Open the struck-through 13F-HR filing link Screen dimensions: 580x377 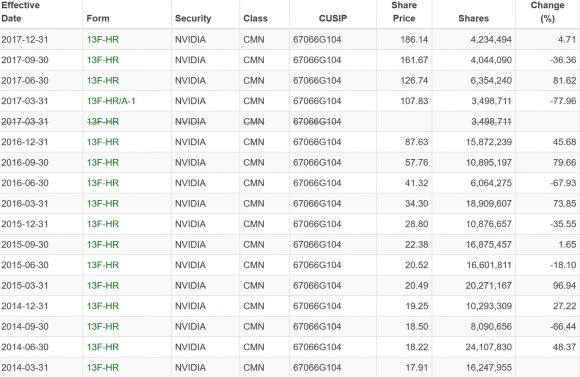coord(103,122)
